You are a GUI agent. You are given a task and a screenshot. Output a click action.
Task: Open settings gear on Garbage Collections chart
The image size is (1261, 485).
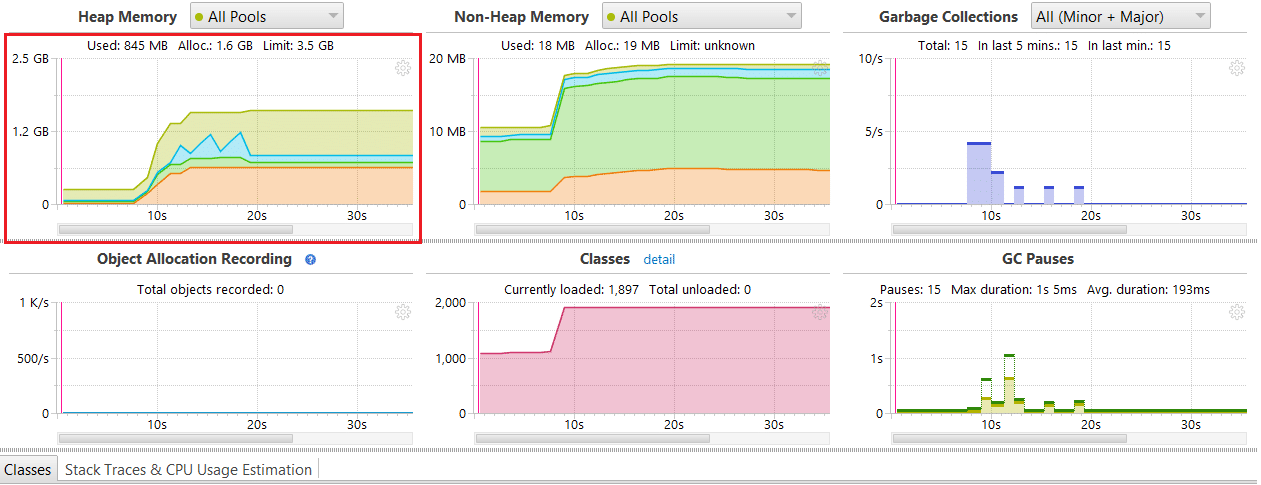(x=1236, y=68)
